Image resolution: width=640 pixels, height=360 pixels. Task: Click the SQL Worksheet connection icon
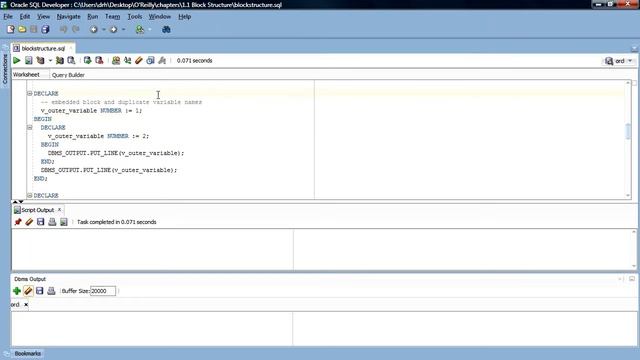pyautogui.click(x=140, y=29)
